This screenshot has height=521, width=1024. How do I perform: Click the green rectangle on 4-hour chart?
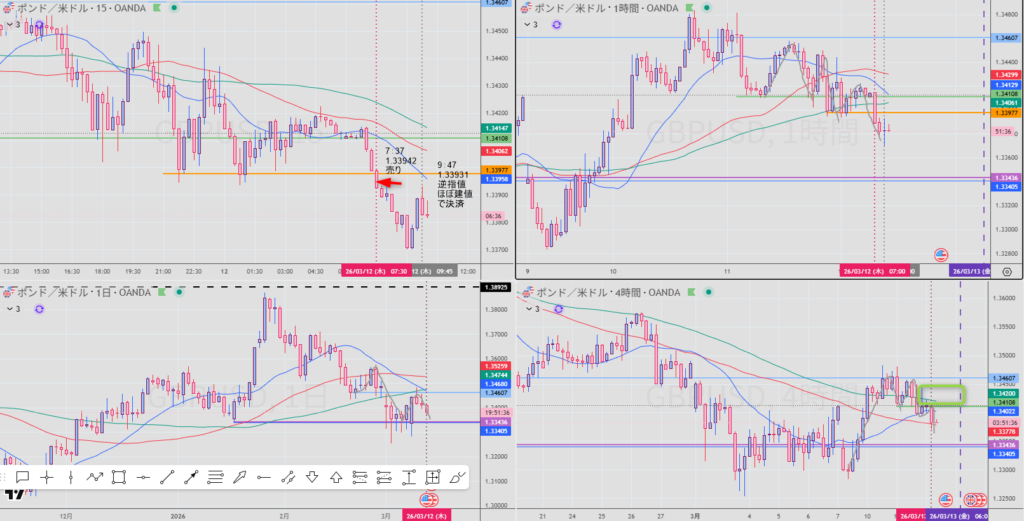point(938,395)
